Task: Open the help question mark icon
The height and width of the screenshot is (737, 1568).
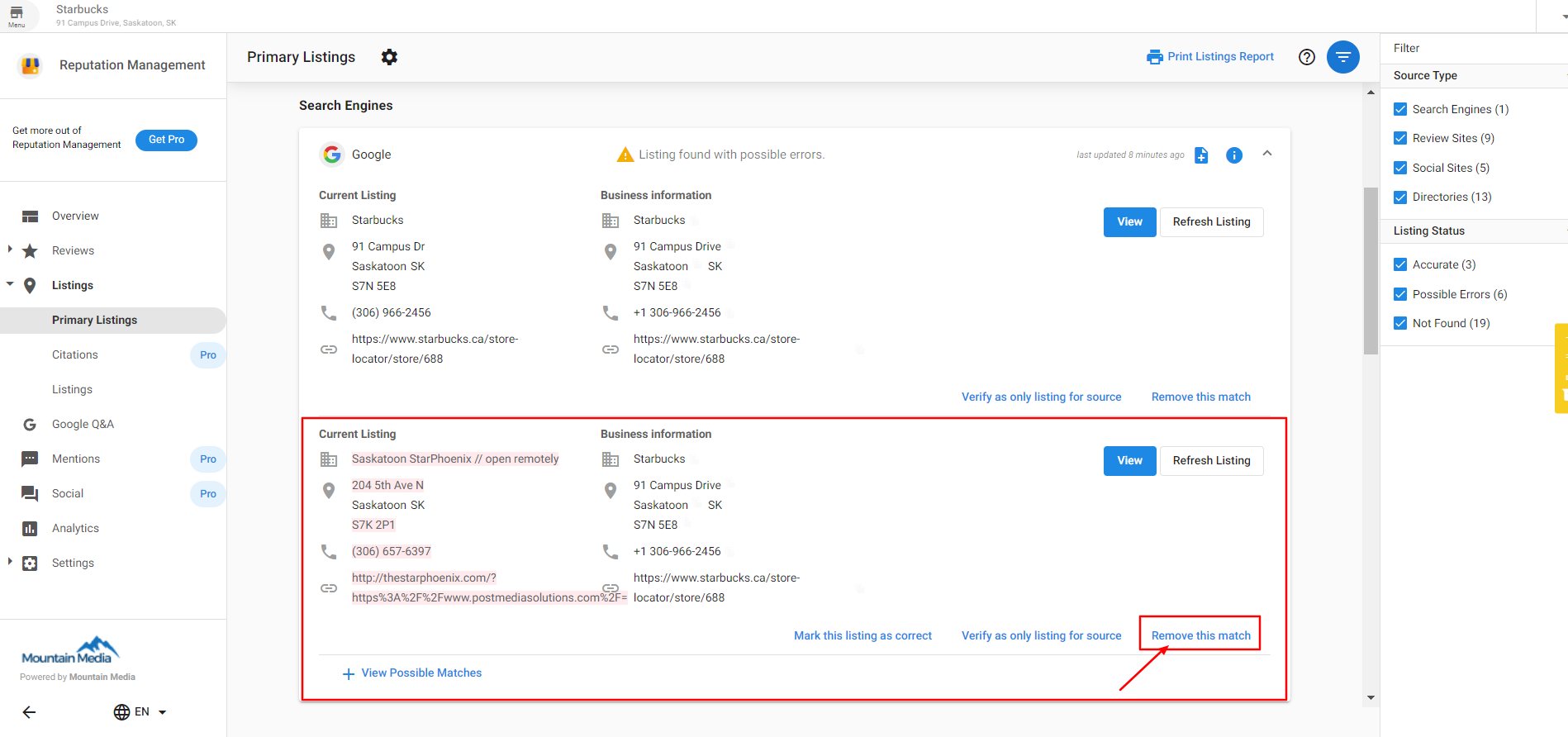Action: (1307, 57)
